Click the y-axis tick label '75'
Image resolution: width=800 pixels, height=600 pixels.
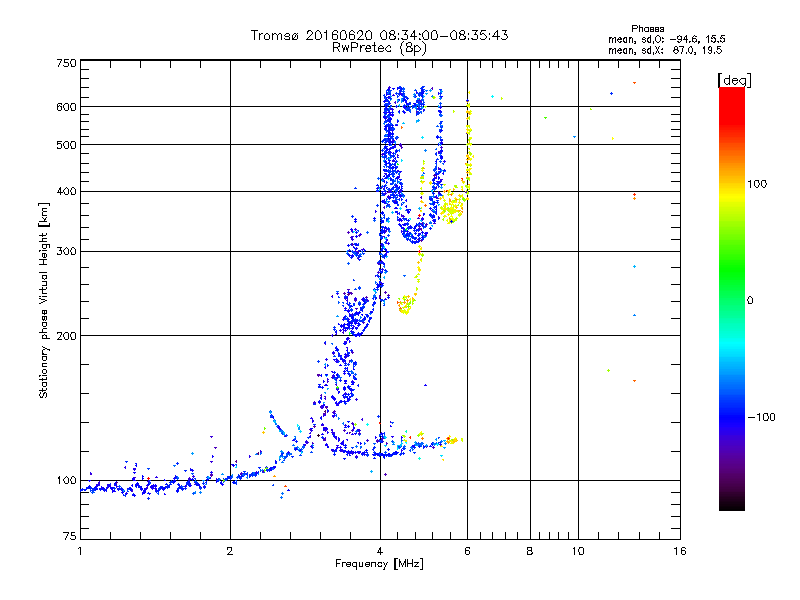click(x=70, y=536)
